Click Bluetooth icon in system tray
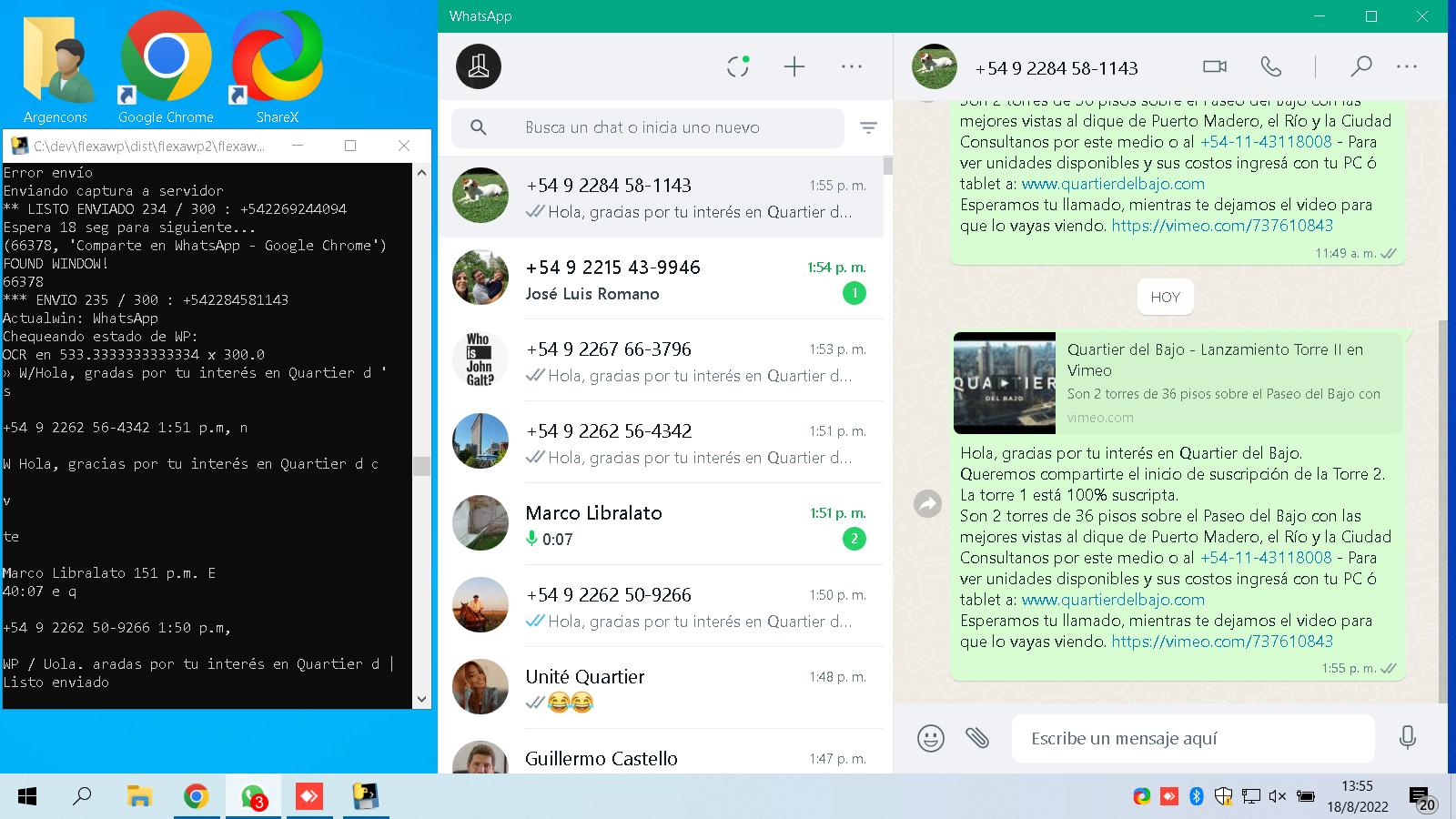 click(1197, 796)
